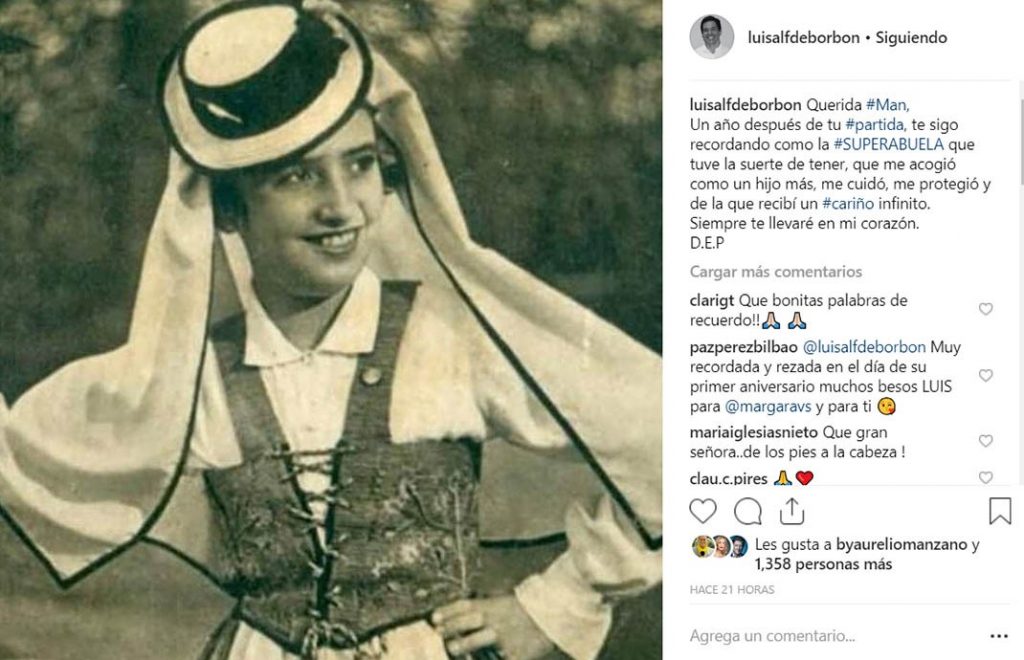
Task: Share the post using the share icon
Action: coord(792,511)
